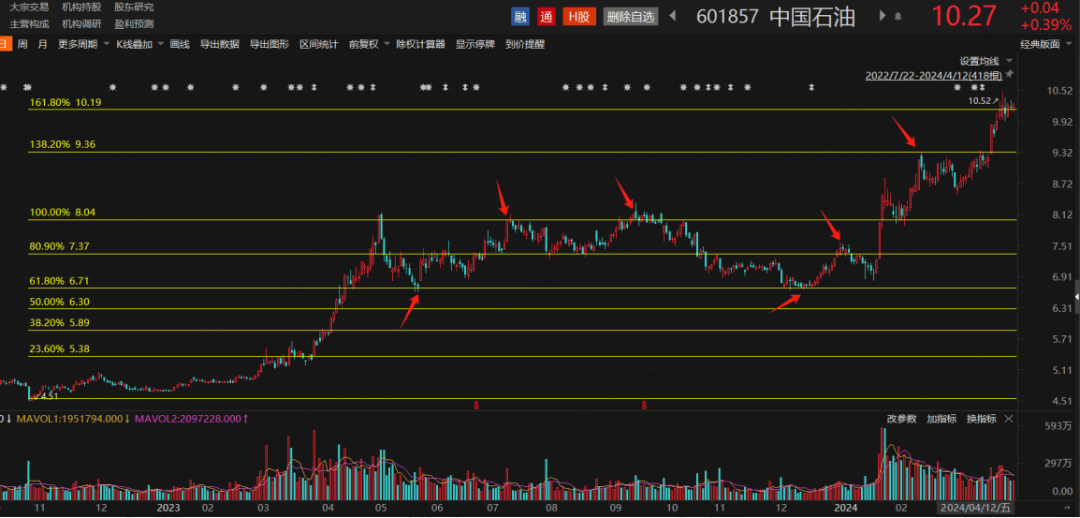Open the K线叠加 overlay dropdown

point(139,44)
